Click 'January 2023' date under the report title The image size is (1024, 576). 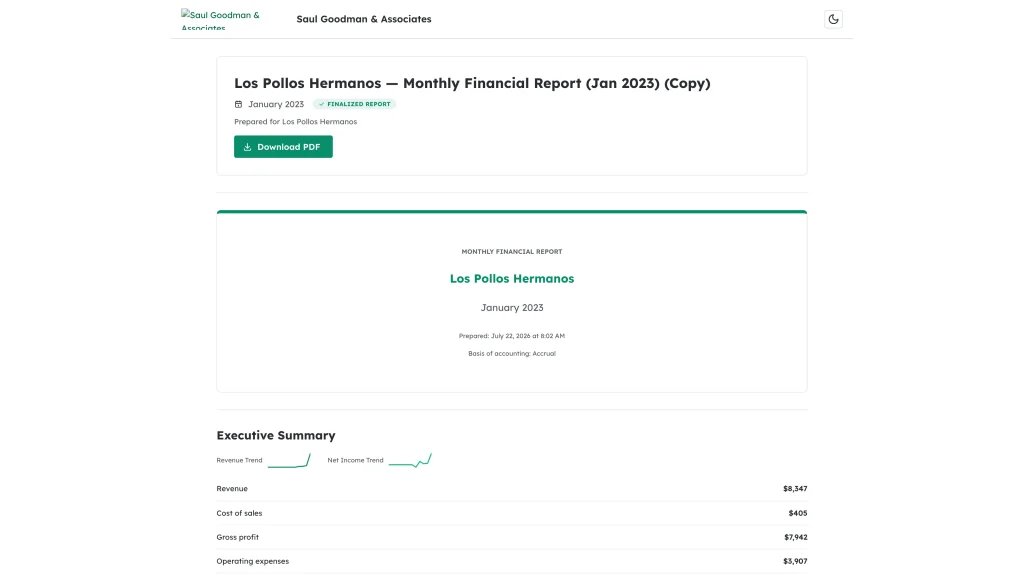[x=276, y=104]
